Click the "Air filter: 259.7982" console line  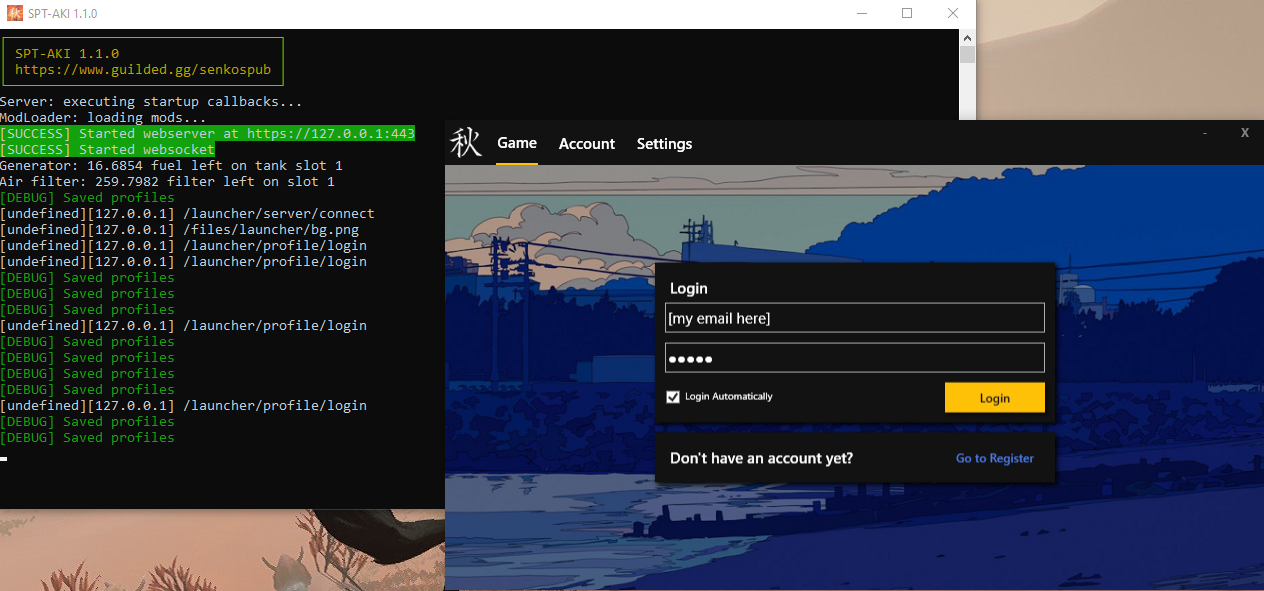click(167, 181)
